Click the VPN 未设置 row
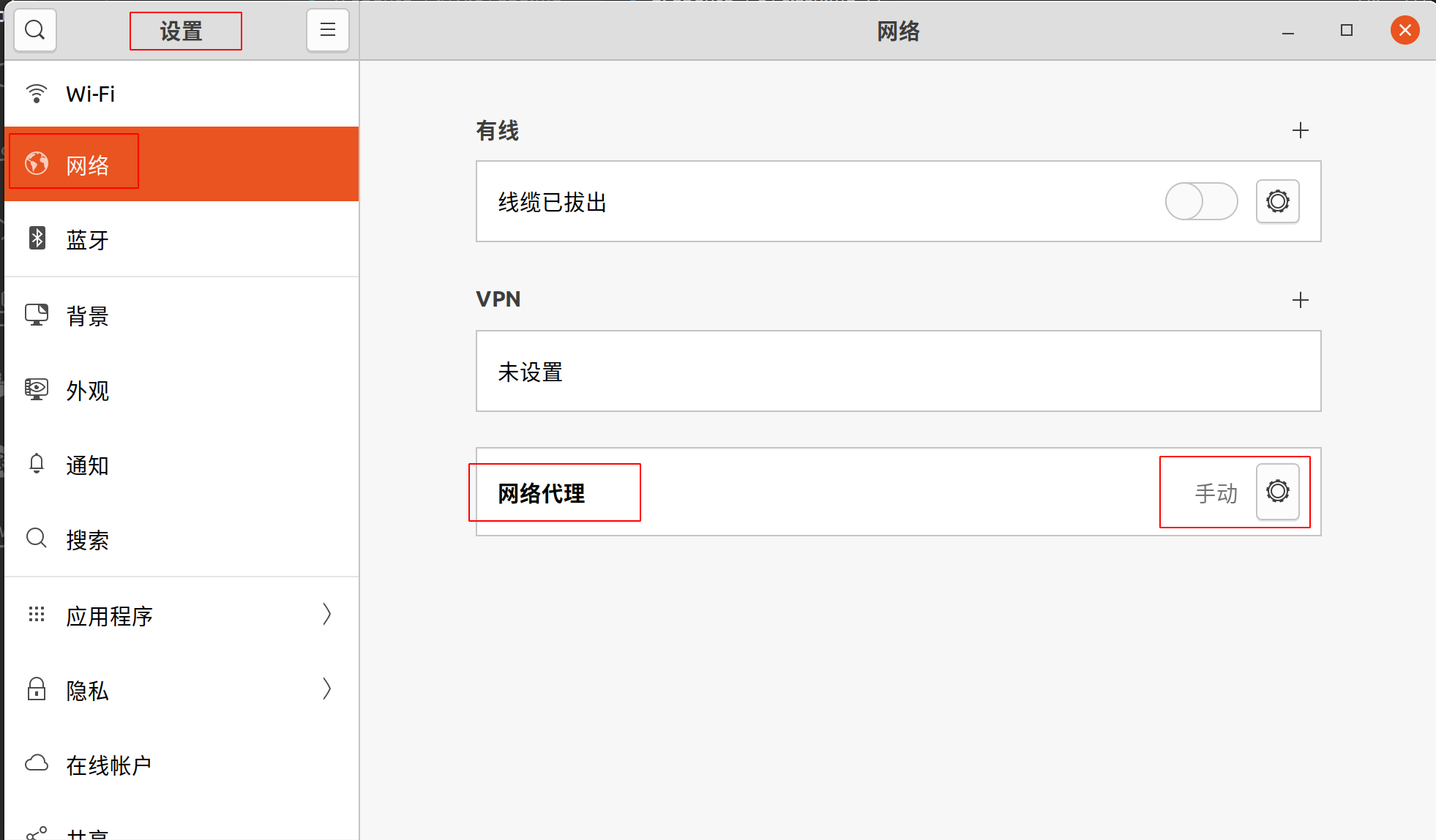1436x840 pixels. (898, 372)
